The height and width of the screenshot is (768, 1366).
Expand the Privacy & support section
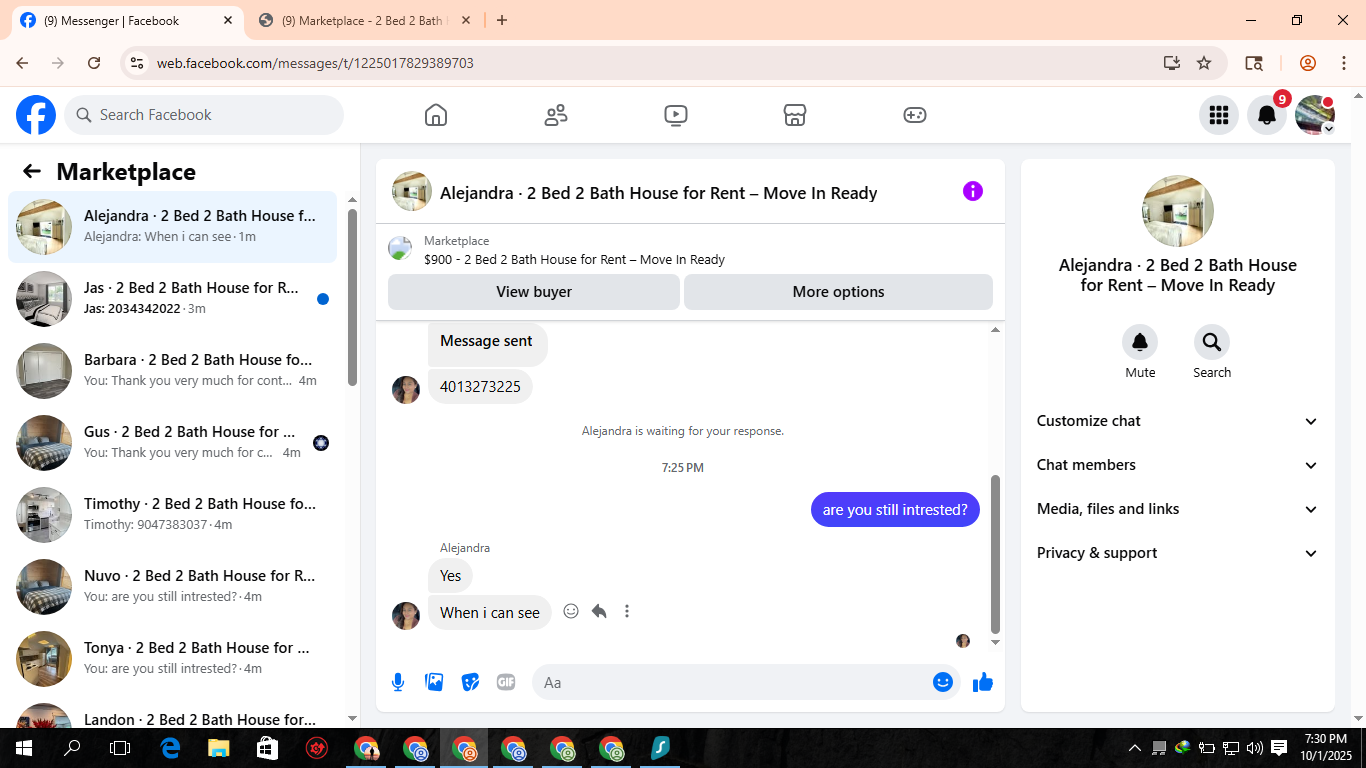1178,553
